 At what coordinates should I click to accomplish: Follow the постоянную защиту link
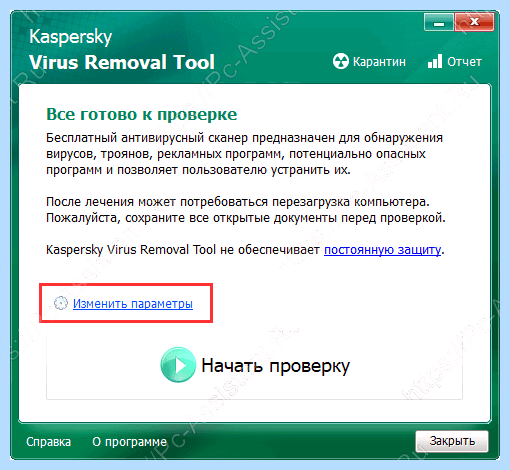coord(383,250)
